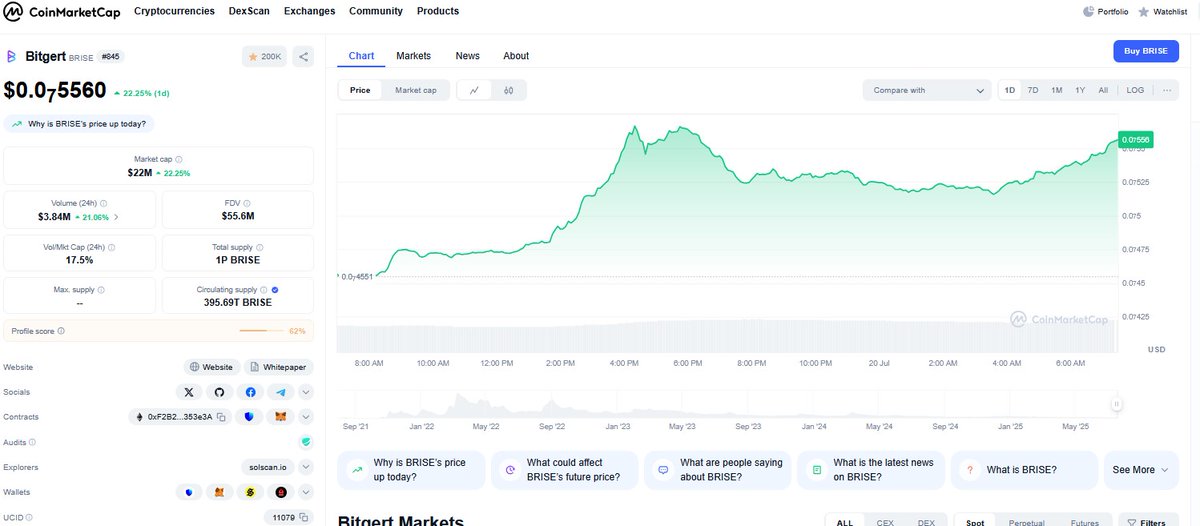Viewport: 1200px width, 526px height.
Task: Click the solscan.io explorer chip
Action: point(267,467)
